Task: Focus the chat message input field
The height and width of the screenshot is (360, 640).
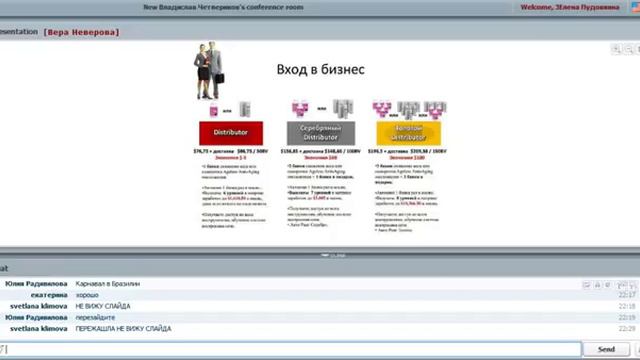Action: click(x=290, y=349)
